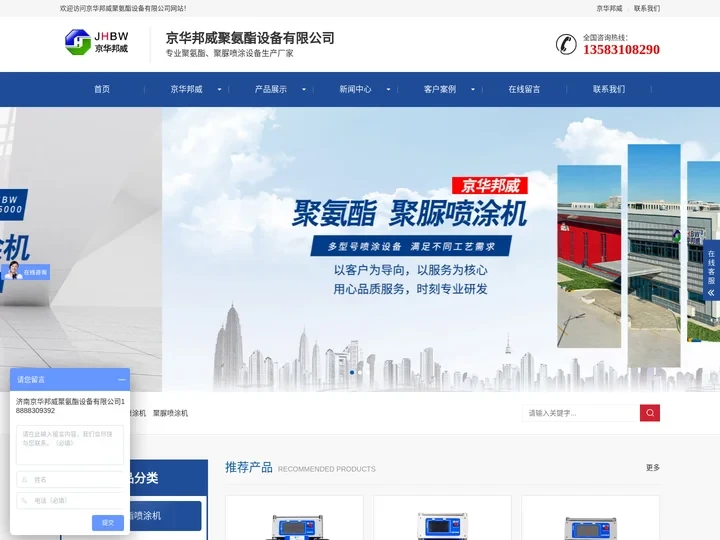Open the 产品展示 menu dropdown arrow
This screenshot has width=720, height=540.
click(x=304, y=89)
